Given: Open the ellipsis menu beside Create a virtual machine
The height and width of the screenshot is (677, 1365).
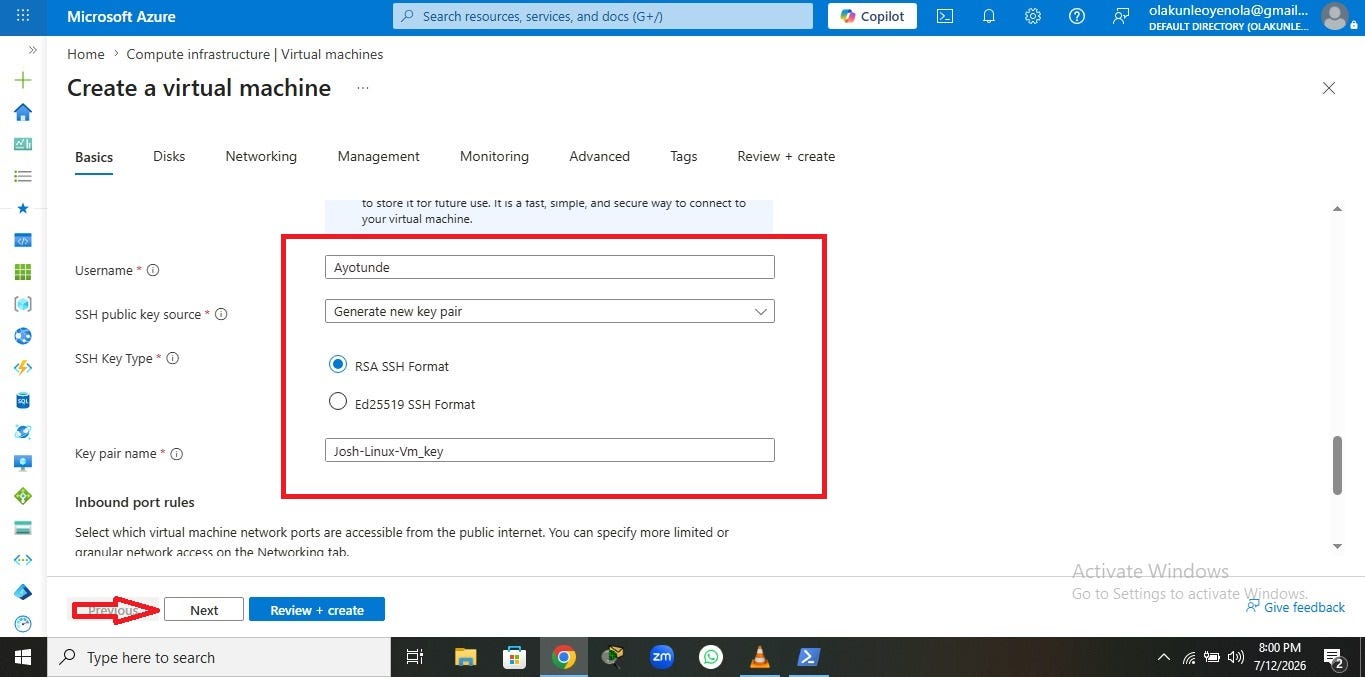Looking at the screenshot, I should coord(363,88).
